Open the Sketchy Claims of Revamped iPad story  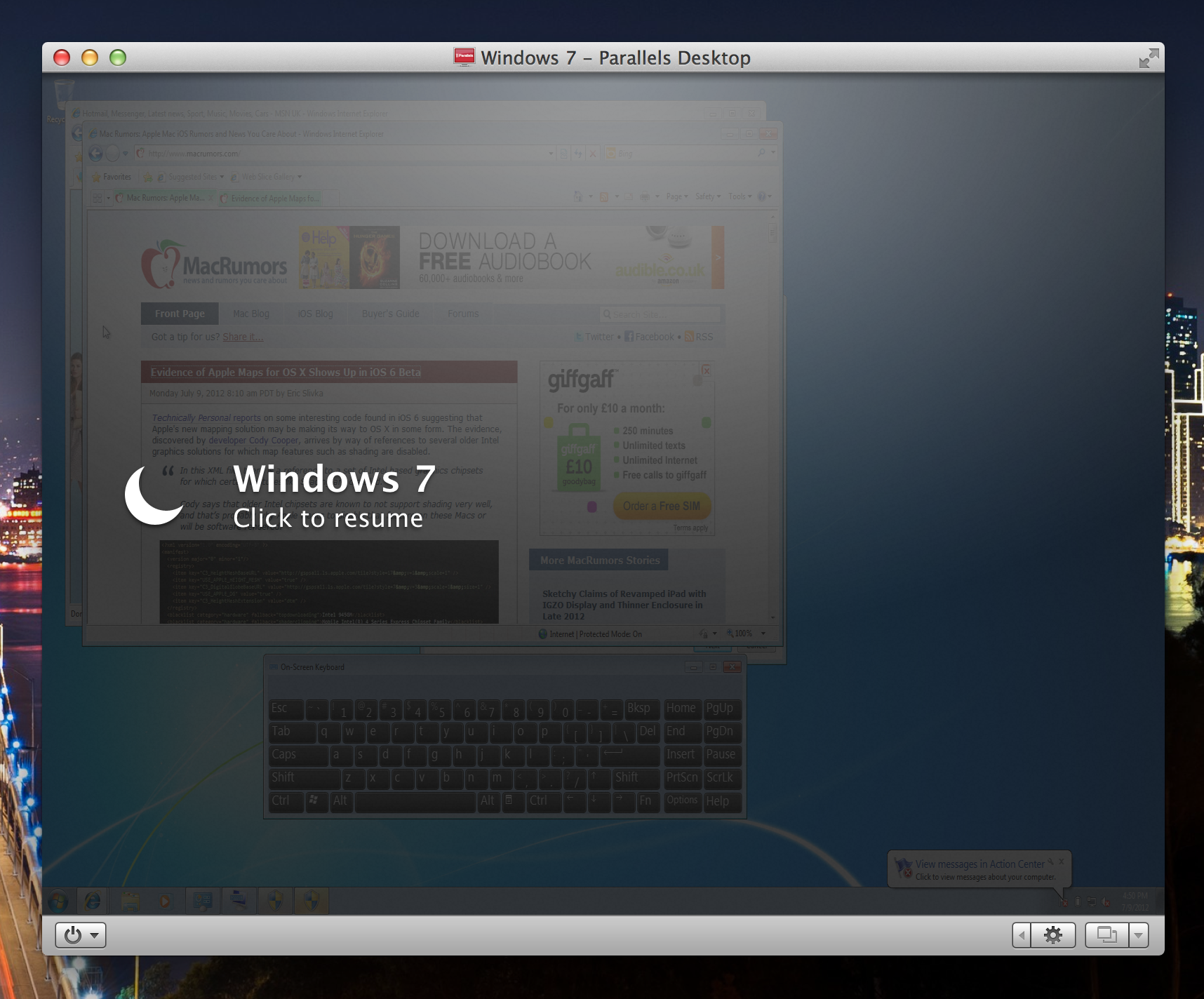click(x=624, y=605)
